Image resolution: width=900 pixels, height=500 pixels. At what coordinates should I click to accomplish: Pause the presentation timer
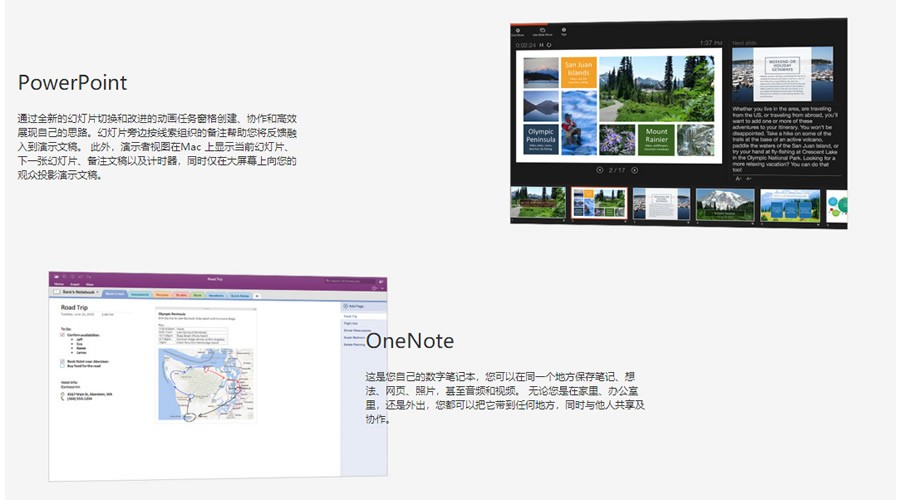pyautogui.click(x=541, y=45)
